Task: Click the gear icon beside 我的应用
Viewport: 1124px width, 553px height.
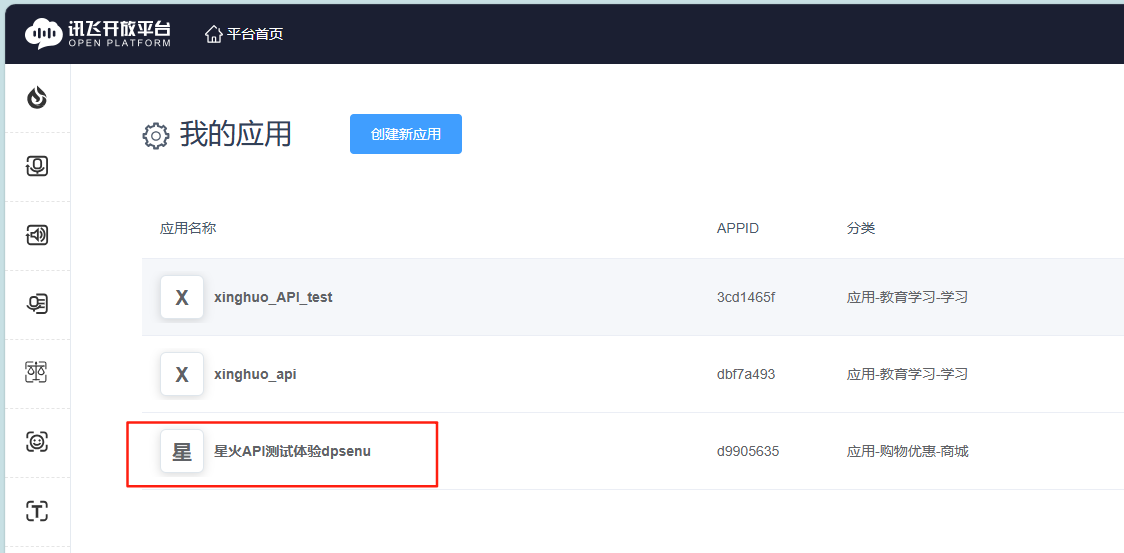Action: coord(156,136)
